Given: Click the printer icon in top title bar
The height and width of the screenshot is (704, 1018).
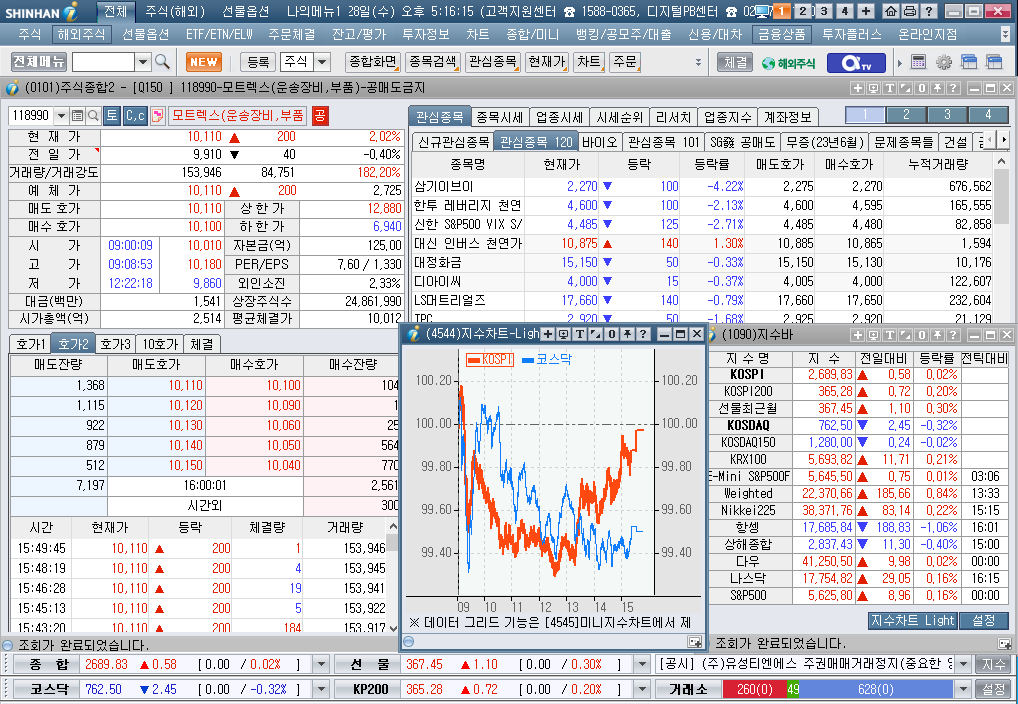Looking at the screenshot, I should pyautogui.click(x=910, y=11).
